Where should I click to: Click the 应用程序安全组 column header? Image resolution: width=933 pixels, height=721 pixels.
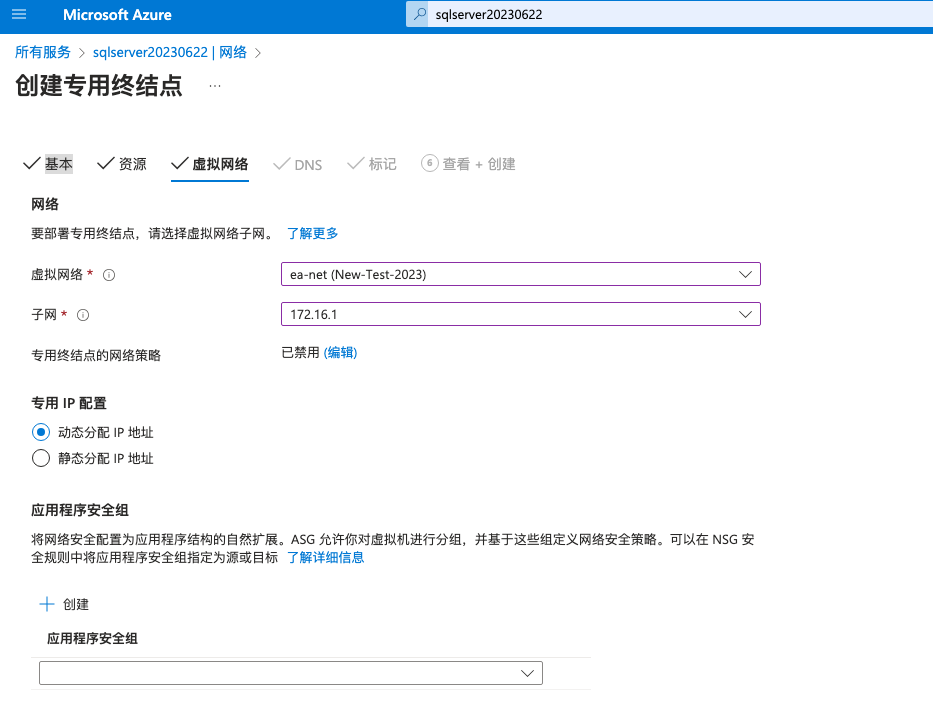pos(92,638)
